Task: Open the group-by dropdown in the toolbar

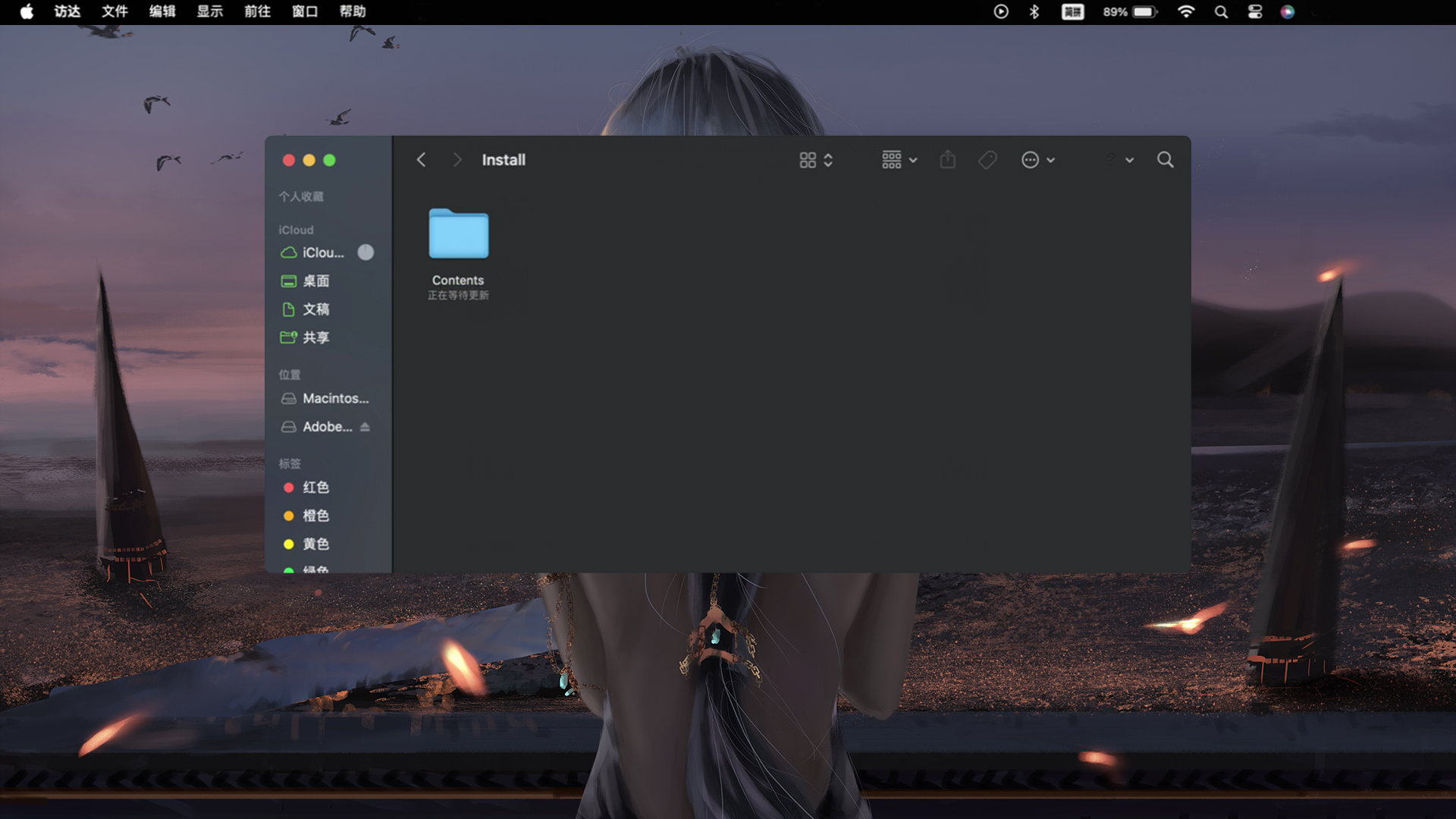Action: point(899,160)
